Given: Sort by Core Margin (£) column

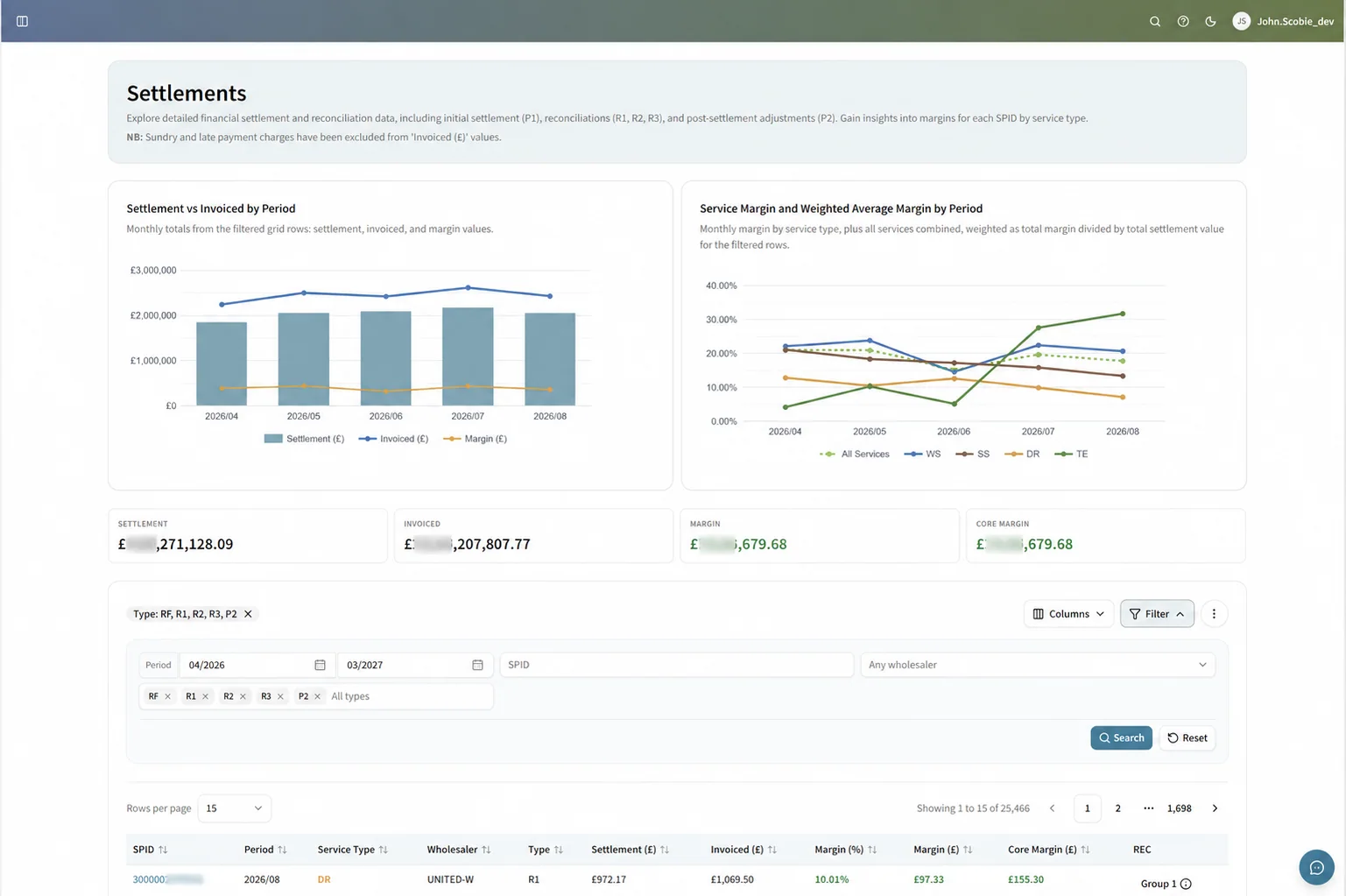Looking at the screenshot, I should tap(1048, 850).
